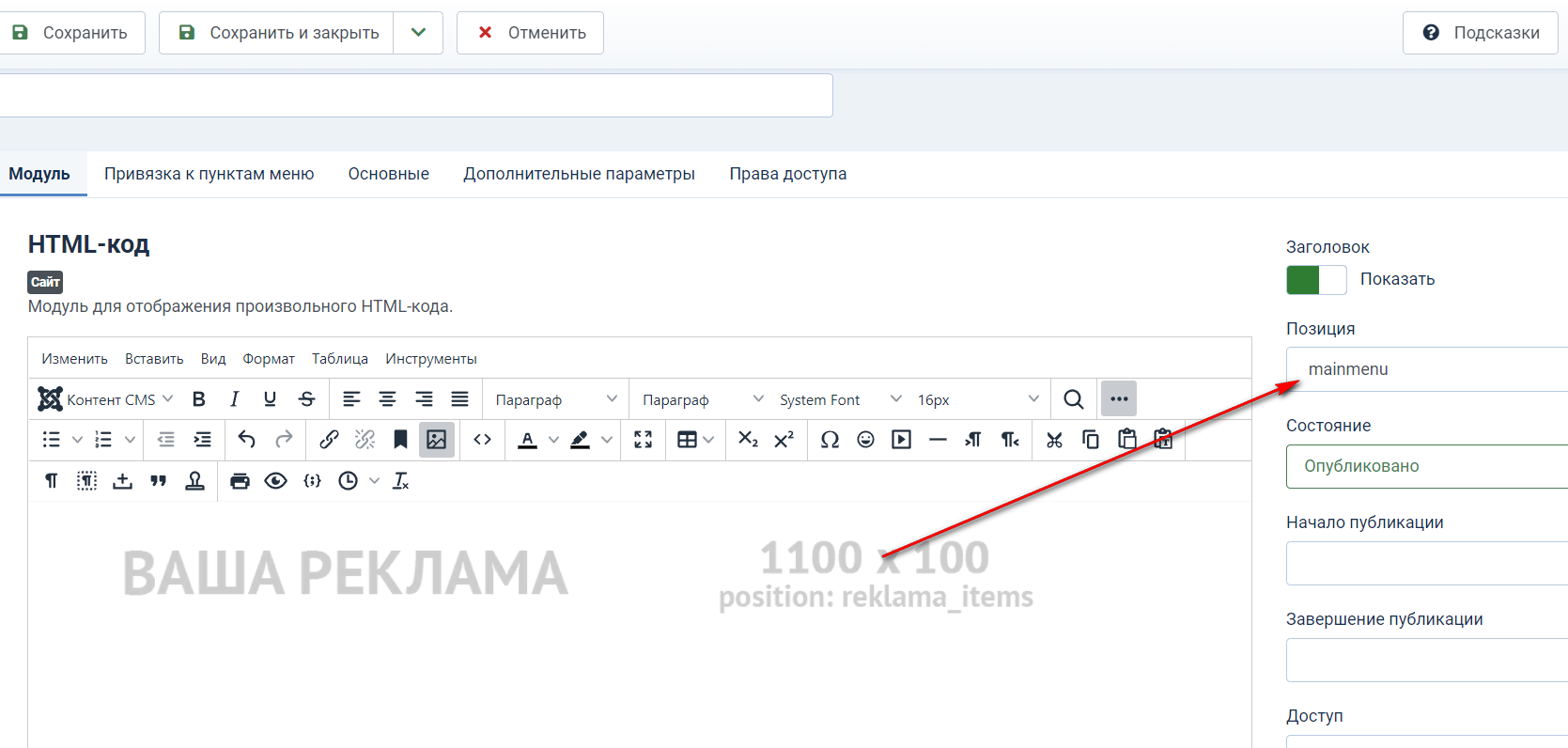Click the fullscreen editor icon
Screen dimensions: 1568x748
tap(643, 440)
